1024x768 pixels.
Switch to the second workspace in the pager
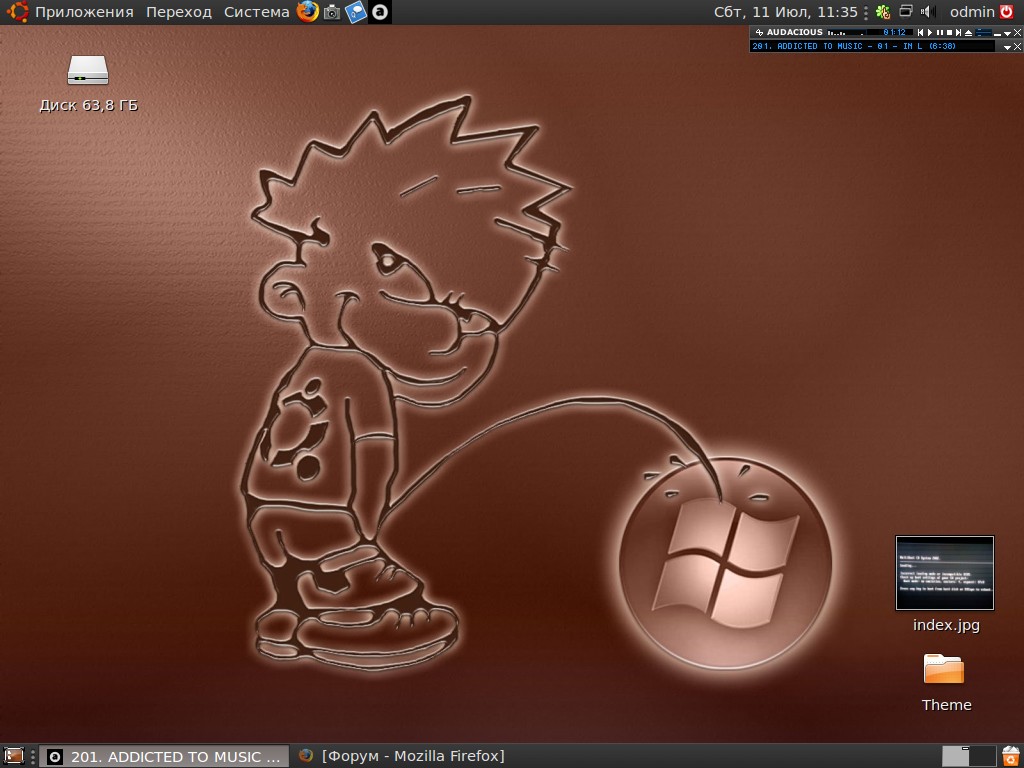click(x=983, y=756)
